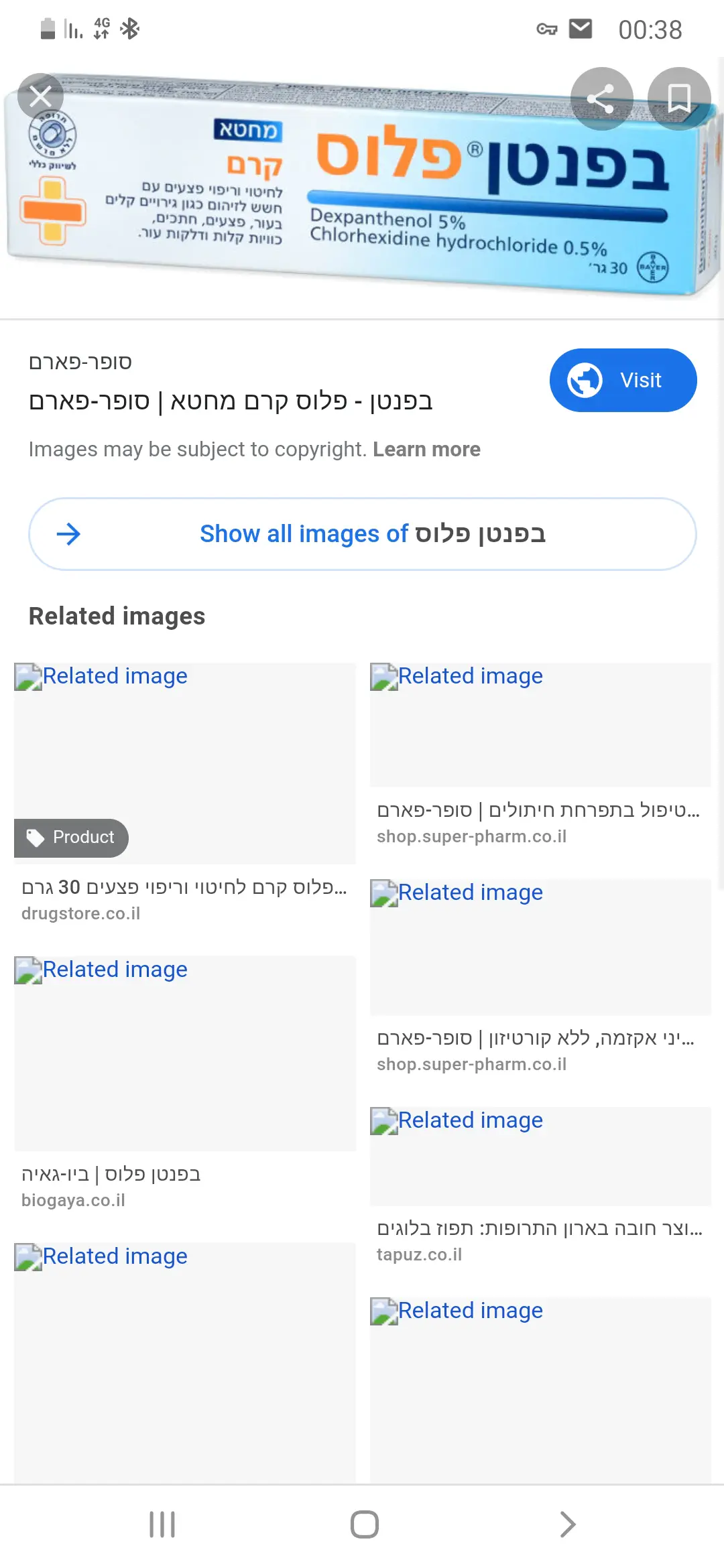Tap the globe icon inside Visit button
This screenshot has width=724, height=1568.
(585, 380)
